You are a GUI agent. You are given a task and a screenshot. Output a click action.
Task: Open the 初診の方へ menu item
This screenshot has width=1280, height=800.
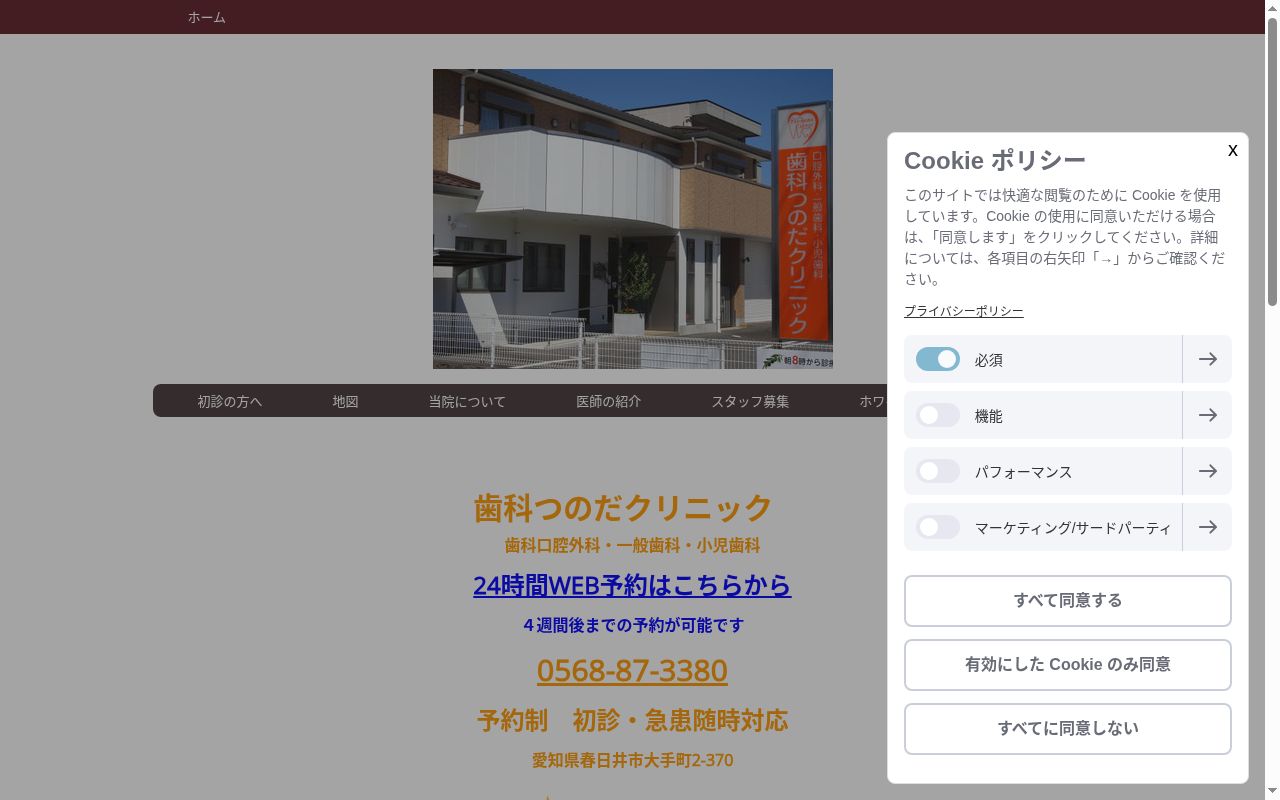click(x=229, y=401)
